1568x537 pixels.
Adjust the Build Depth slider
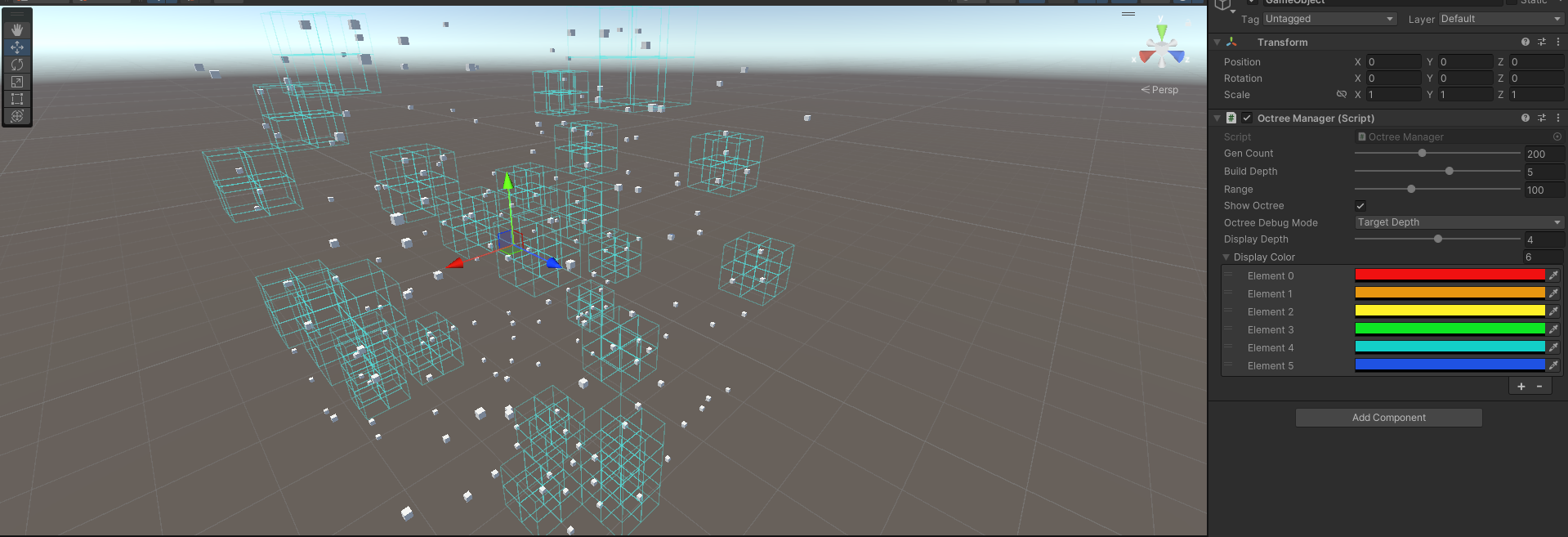(1437, 172)
